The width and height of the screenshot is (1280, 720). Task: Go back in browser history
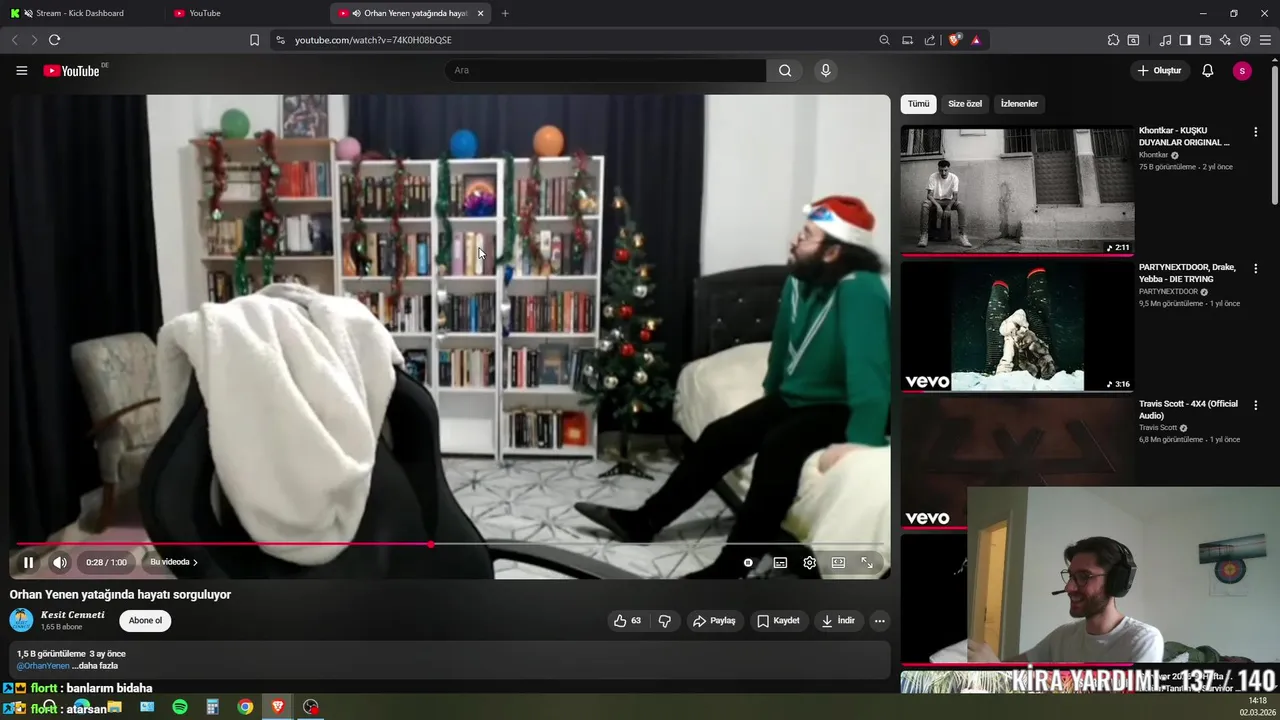[x=14, y=40]
